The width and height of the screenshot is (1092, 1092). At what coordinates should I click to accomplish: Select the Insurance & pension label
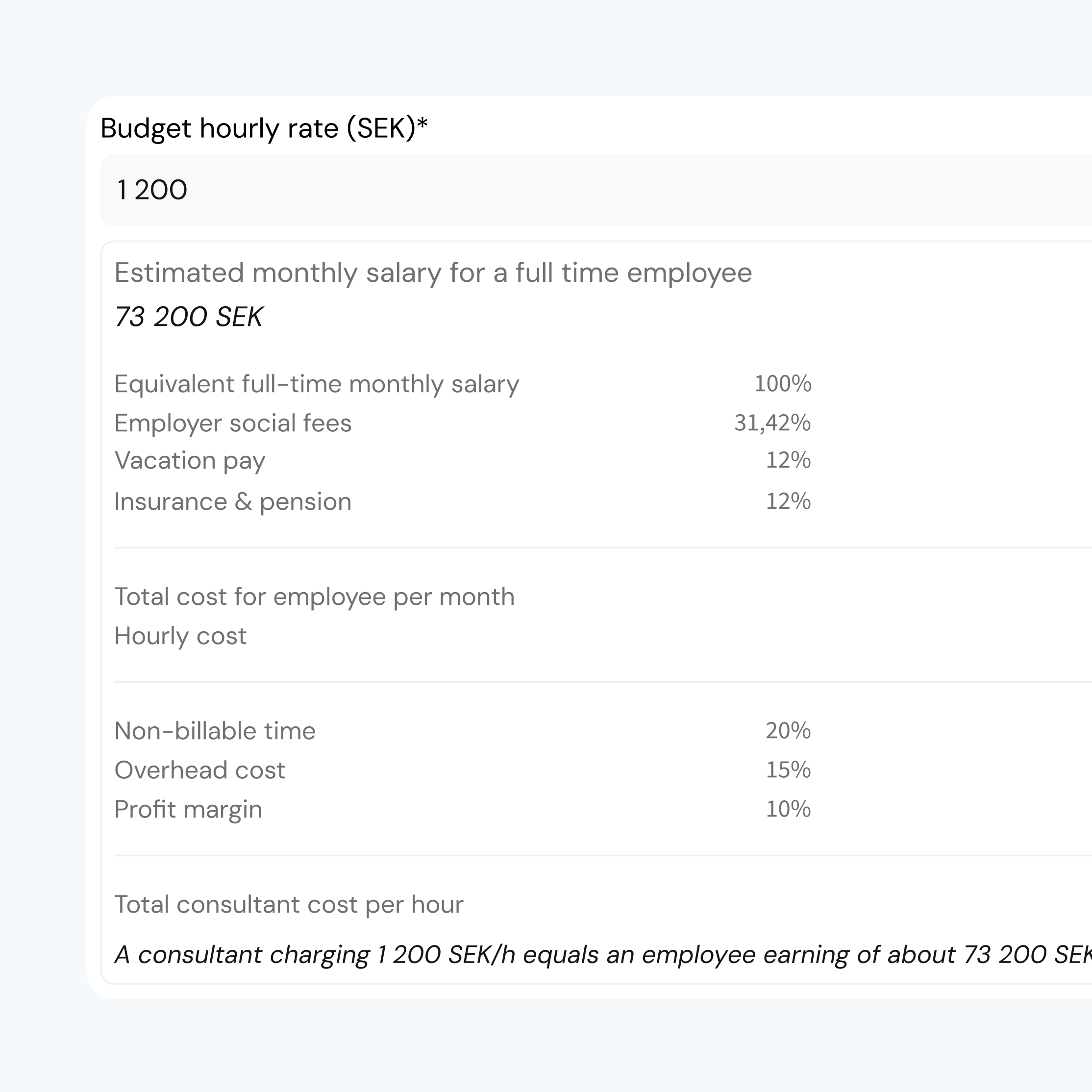coord(232,502)
